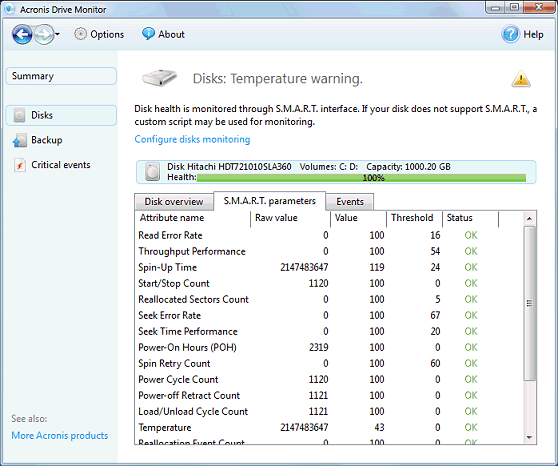The image size is (558, 466).
Task: Select the Temperature attribute row
Action: pos(329,428)
